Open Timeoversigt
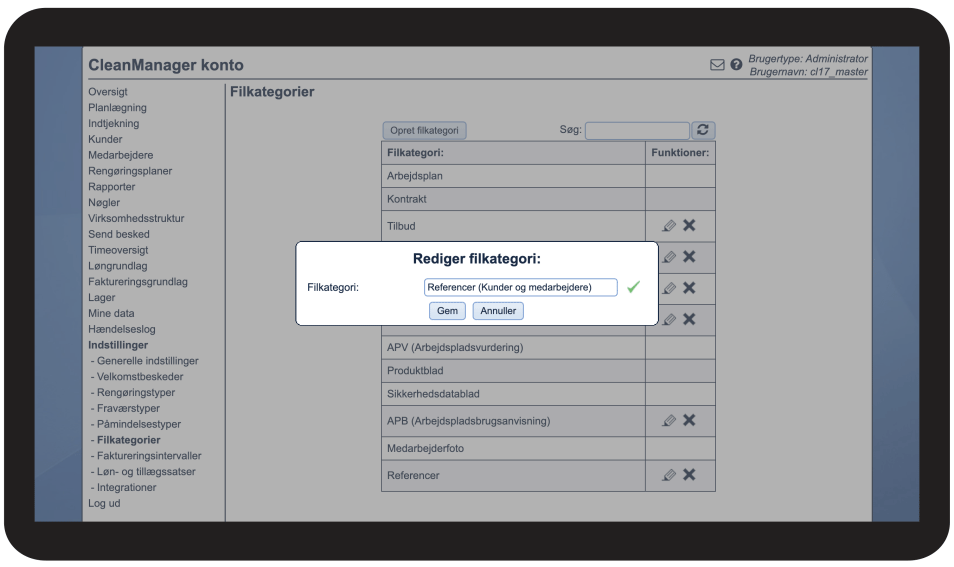 tap(118, 250)
